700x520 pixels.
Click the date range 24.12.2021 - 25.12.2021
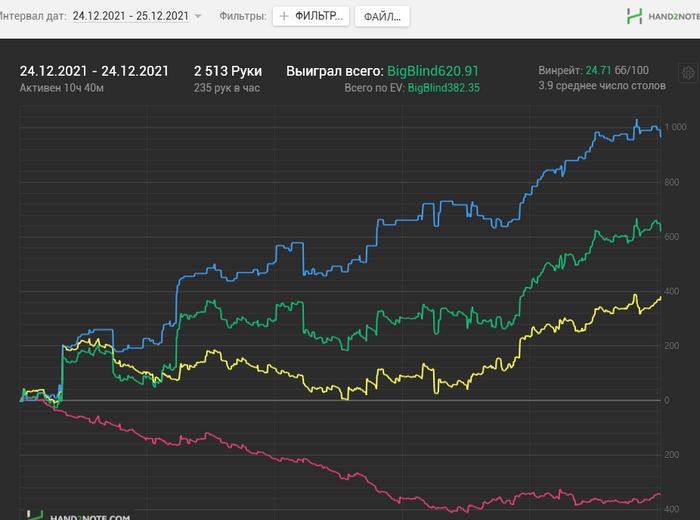click(x=131, y=16)
